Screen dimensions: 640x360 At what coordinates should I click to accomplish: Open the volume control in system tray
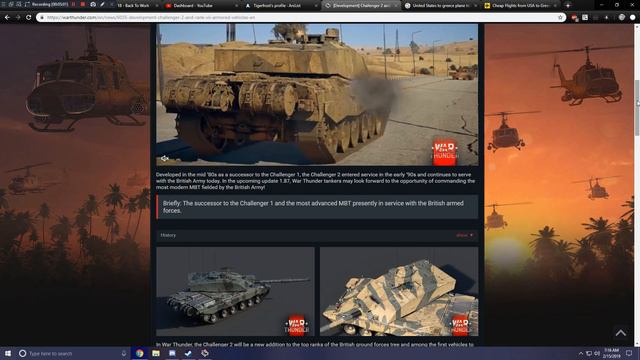coord(597,353)
